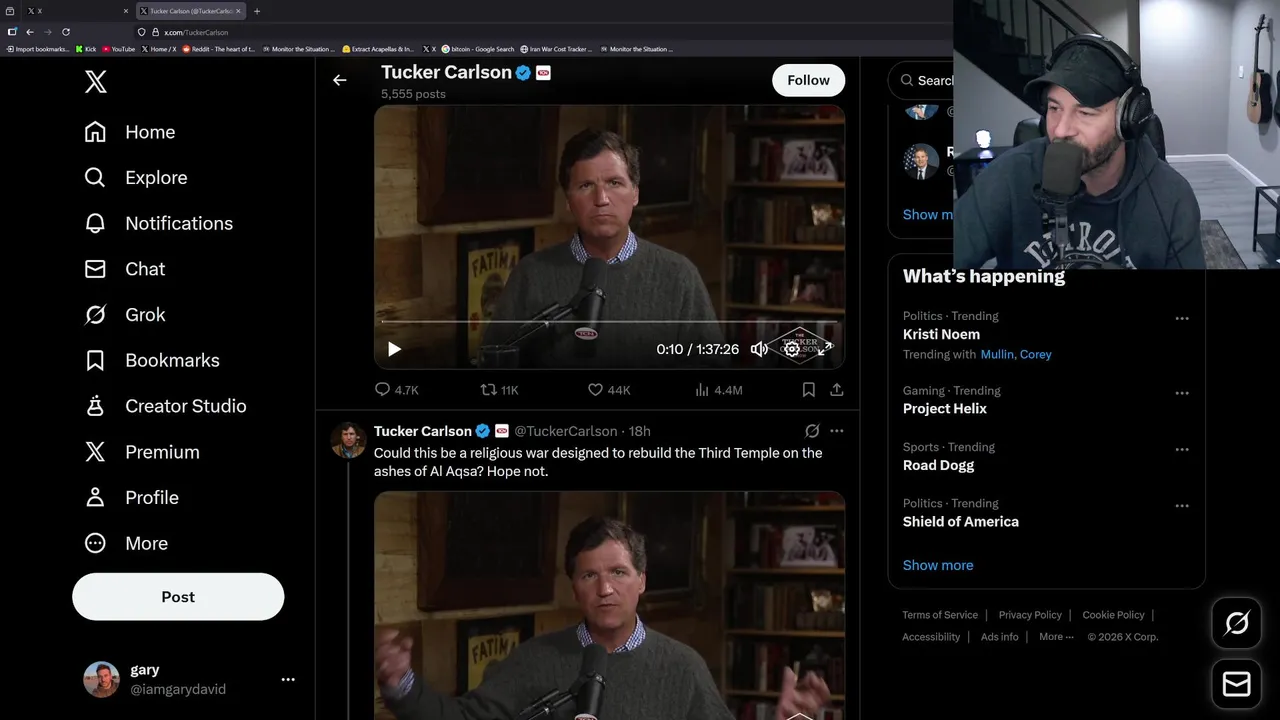Reload the page in browser
The width and height of the screenshot is (1280, 720).
66,32
